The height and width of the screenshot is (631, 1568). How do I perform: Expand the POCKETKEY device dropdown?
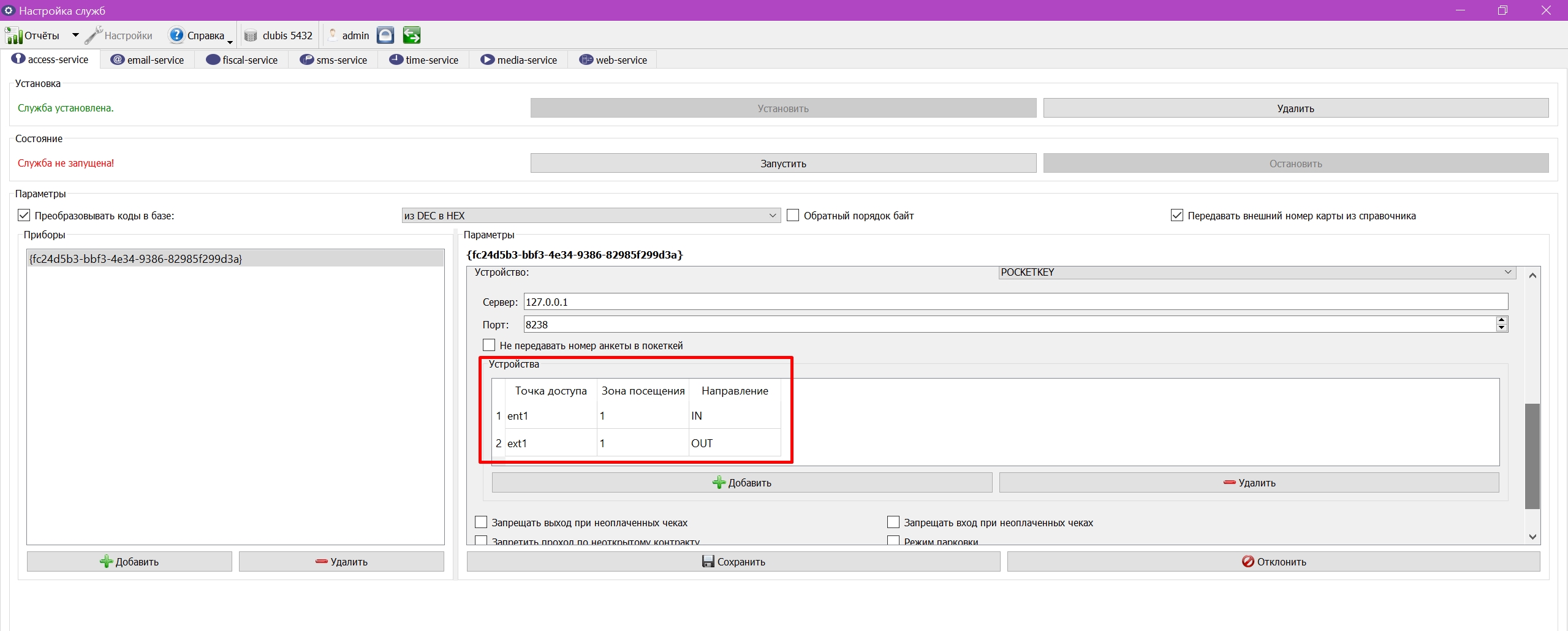point(1257,273)
